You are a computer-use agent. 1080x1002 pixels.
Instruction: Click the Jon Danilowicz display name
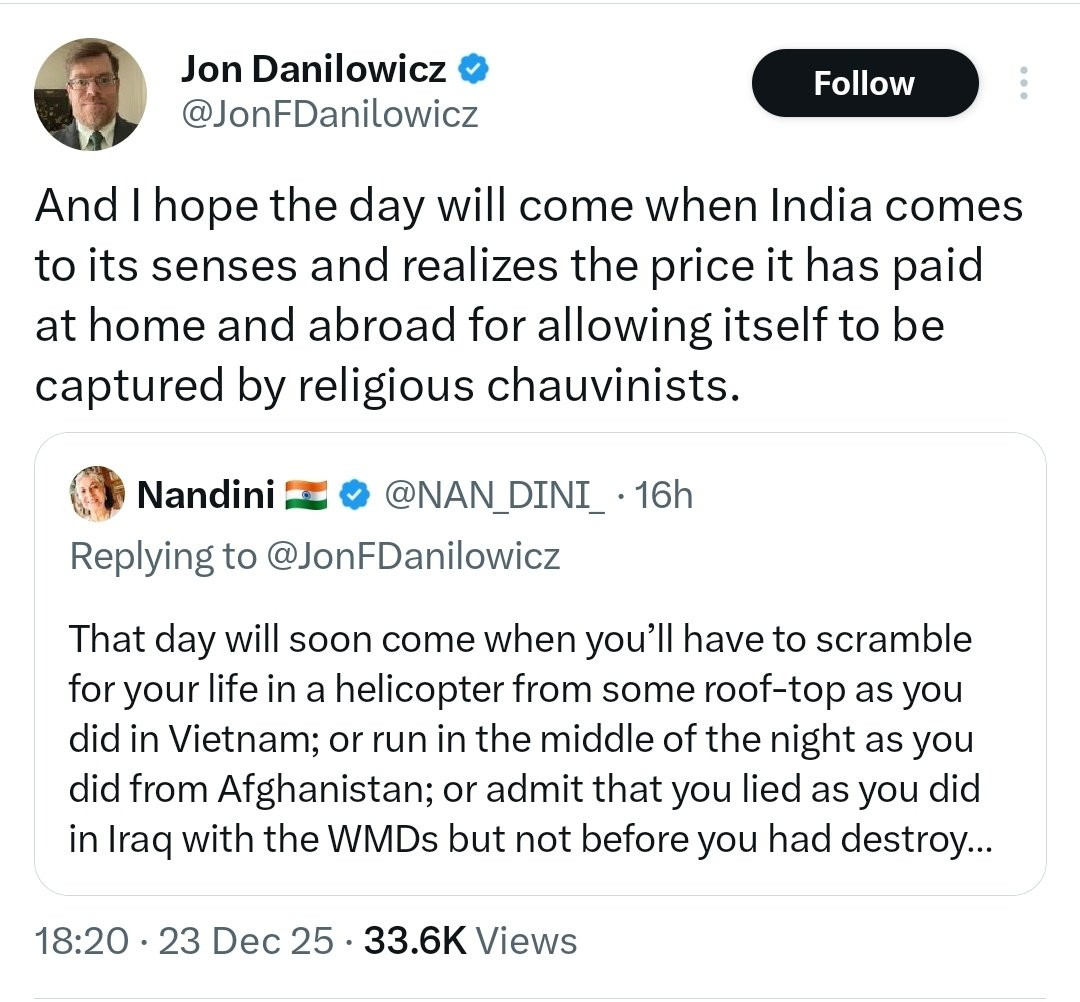click(x=315, y=68)
